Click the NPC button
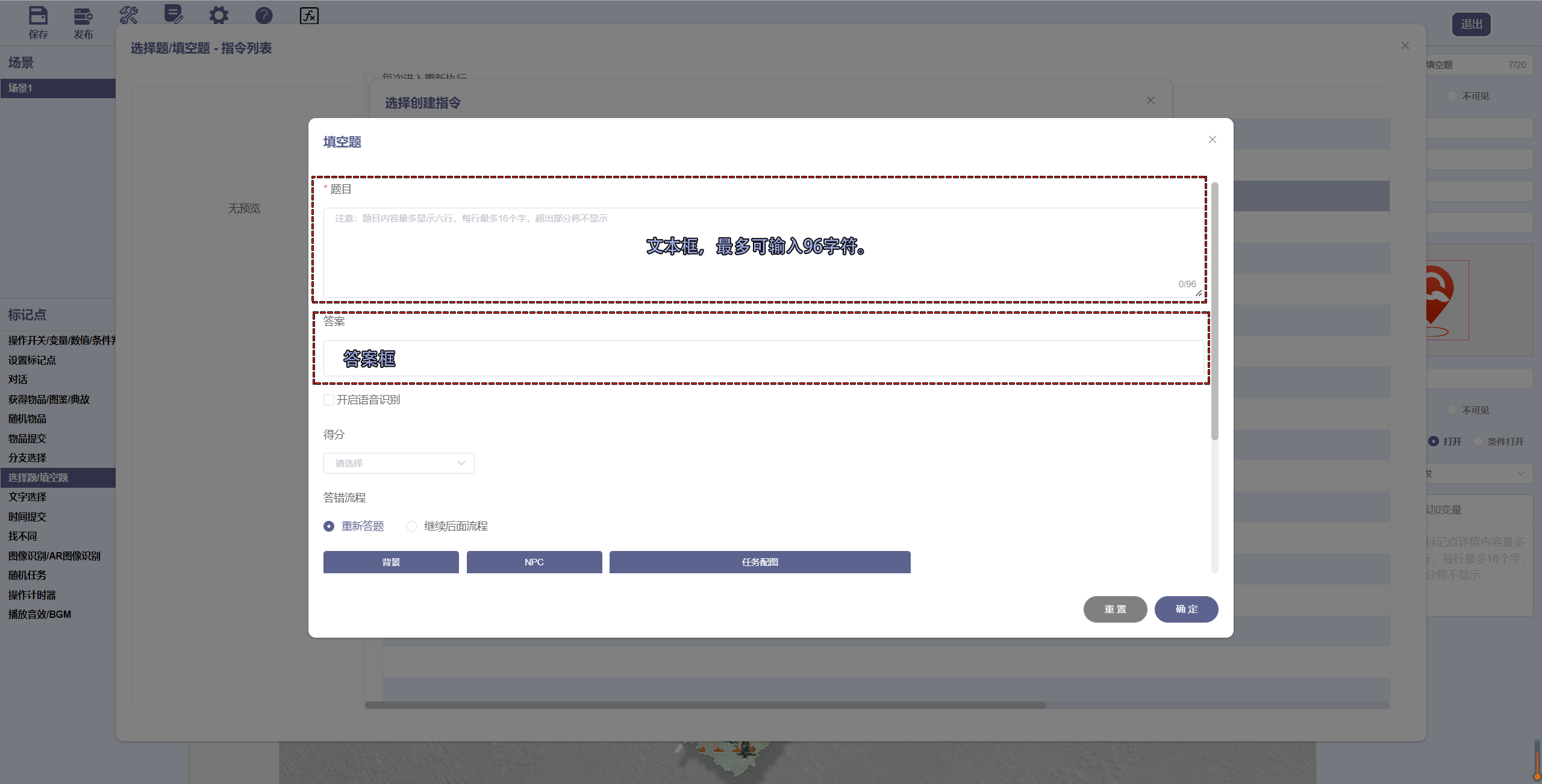 point(534,562)
